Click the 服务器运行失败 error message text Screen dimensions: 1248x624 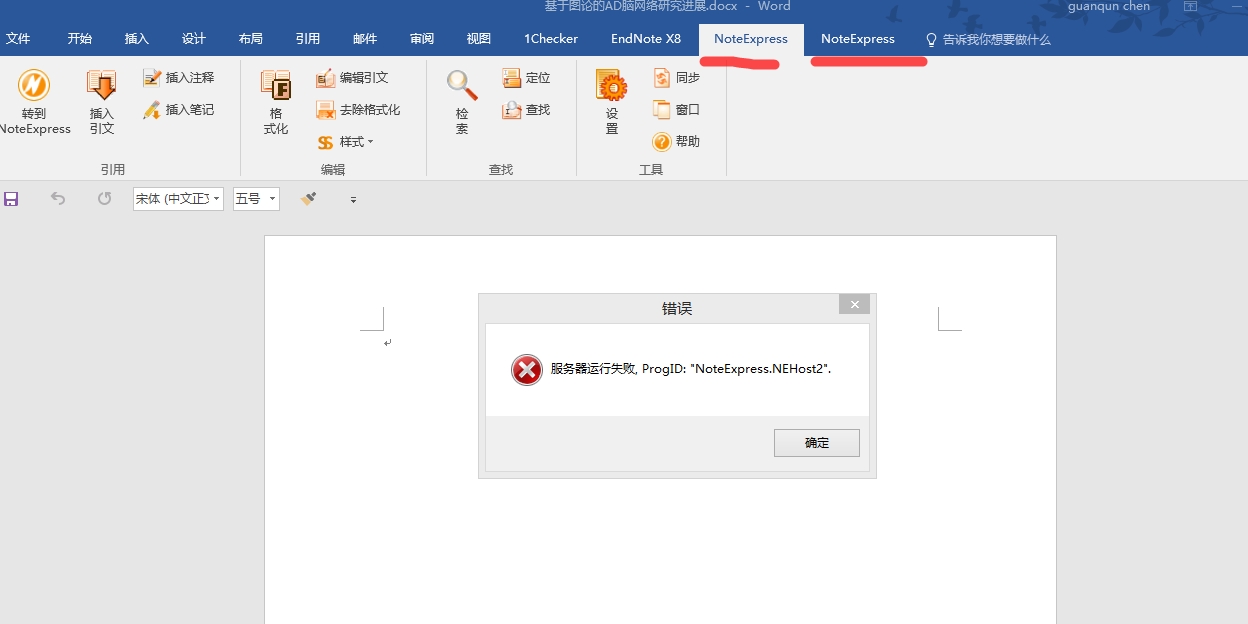pyautogui.click(x=691, y=369)
